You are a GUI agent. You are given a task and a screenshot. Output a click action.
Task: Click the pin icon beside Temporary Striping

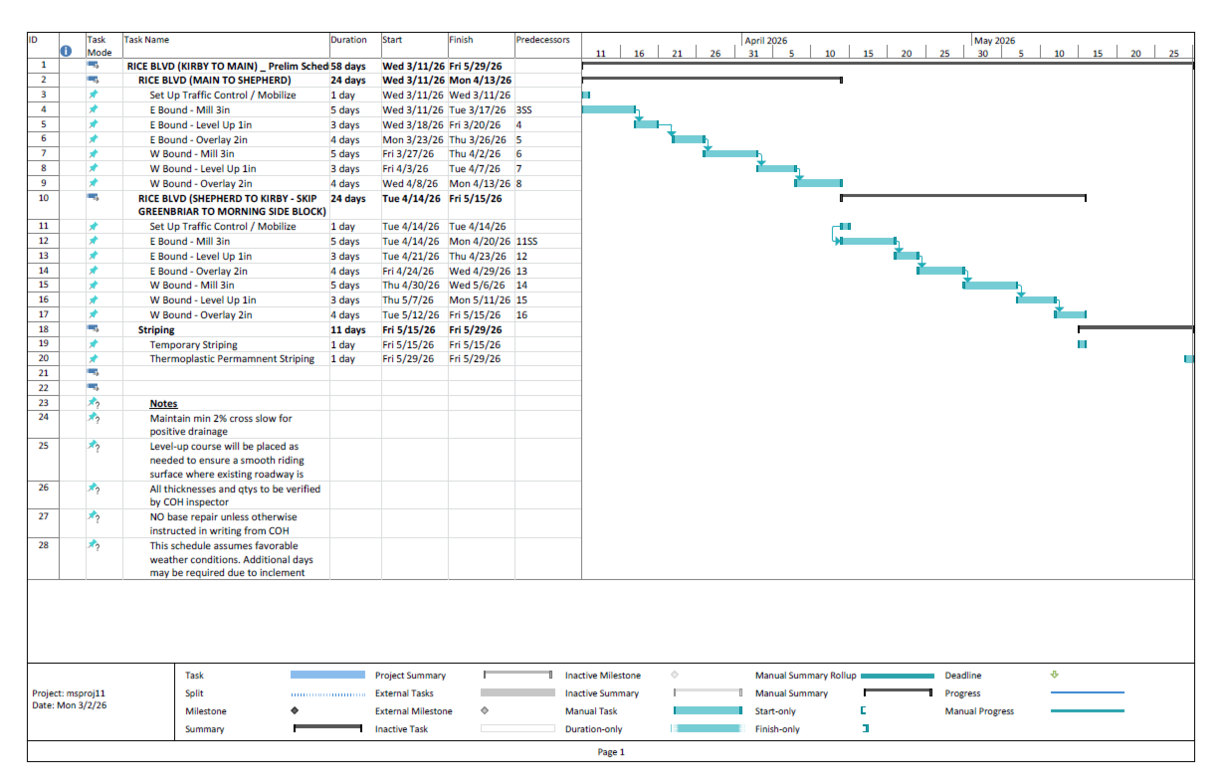(93, 344)
